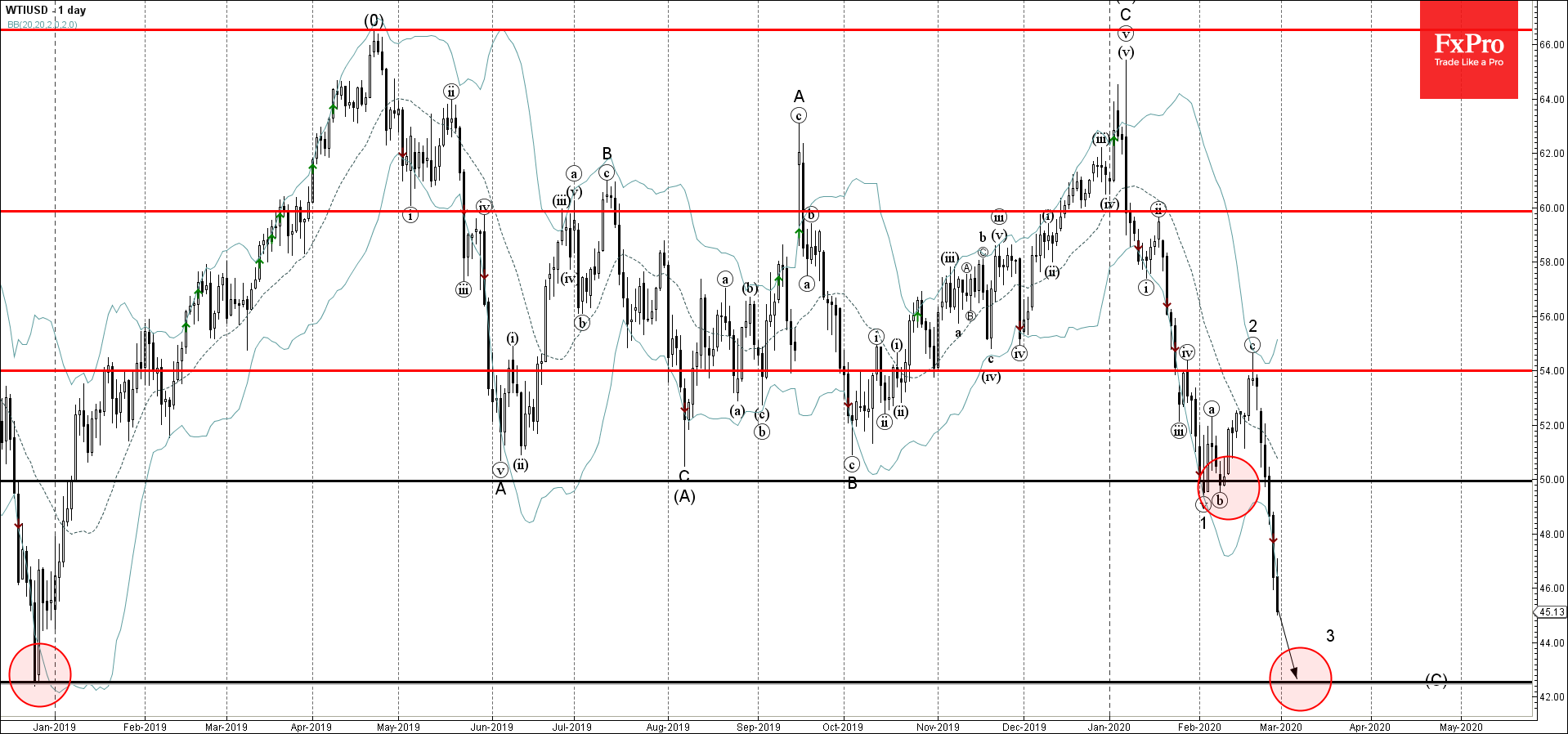Select the (A) wave label below Aug-2019 low
This screenshot has height=734, width=1568.
tap(684, 496)
